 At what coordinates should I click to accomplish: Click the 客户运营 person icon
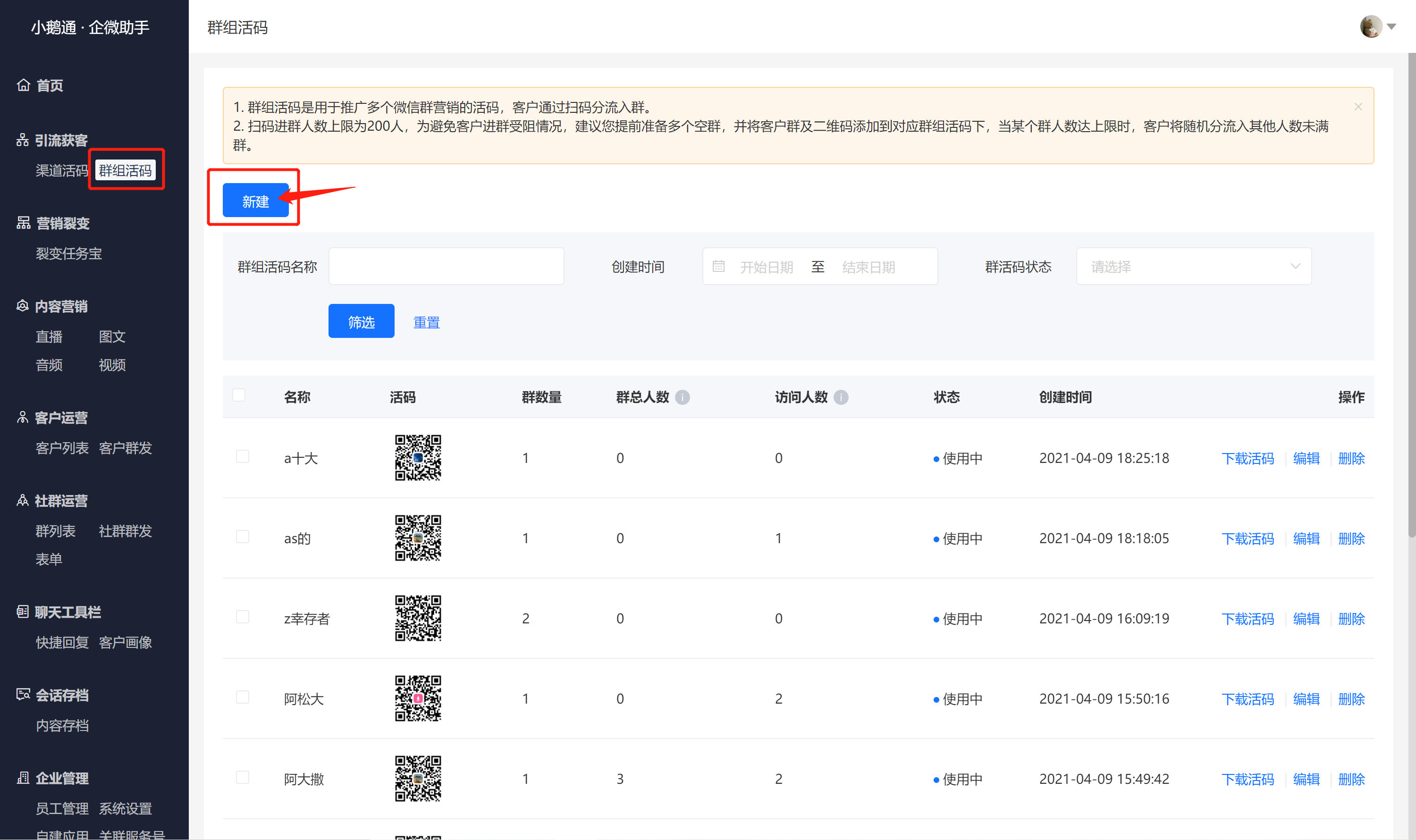(x=23, y=418)
